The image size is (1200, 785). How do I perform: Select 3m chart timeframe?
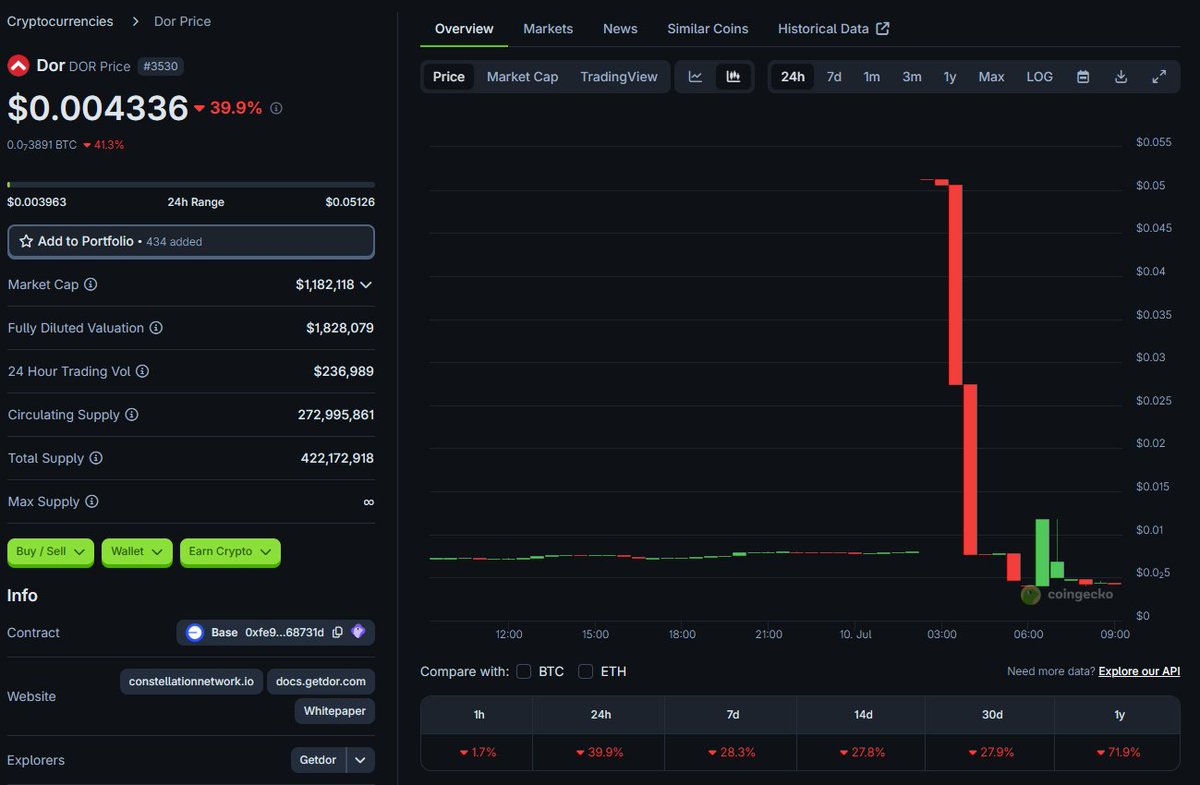pyautogui.click(x=912, y=77)
